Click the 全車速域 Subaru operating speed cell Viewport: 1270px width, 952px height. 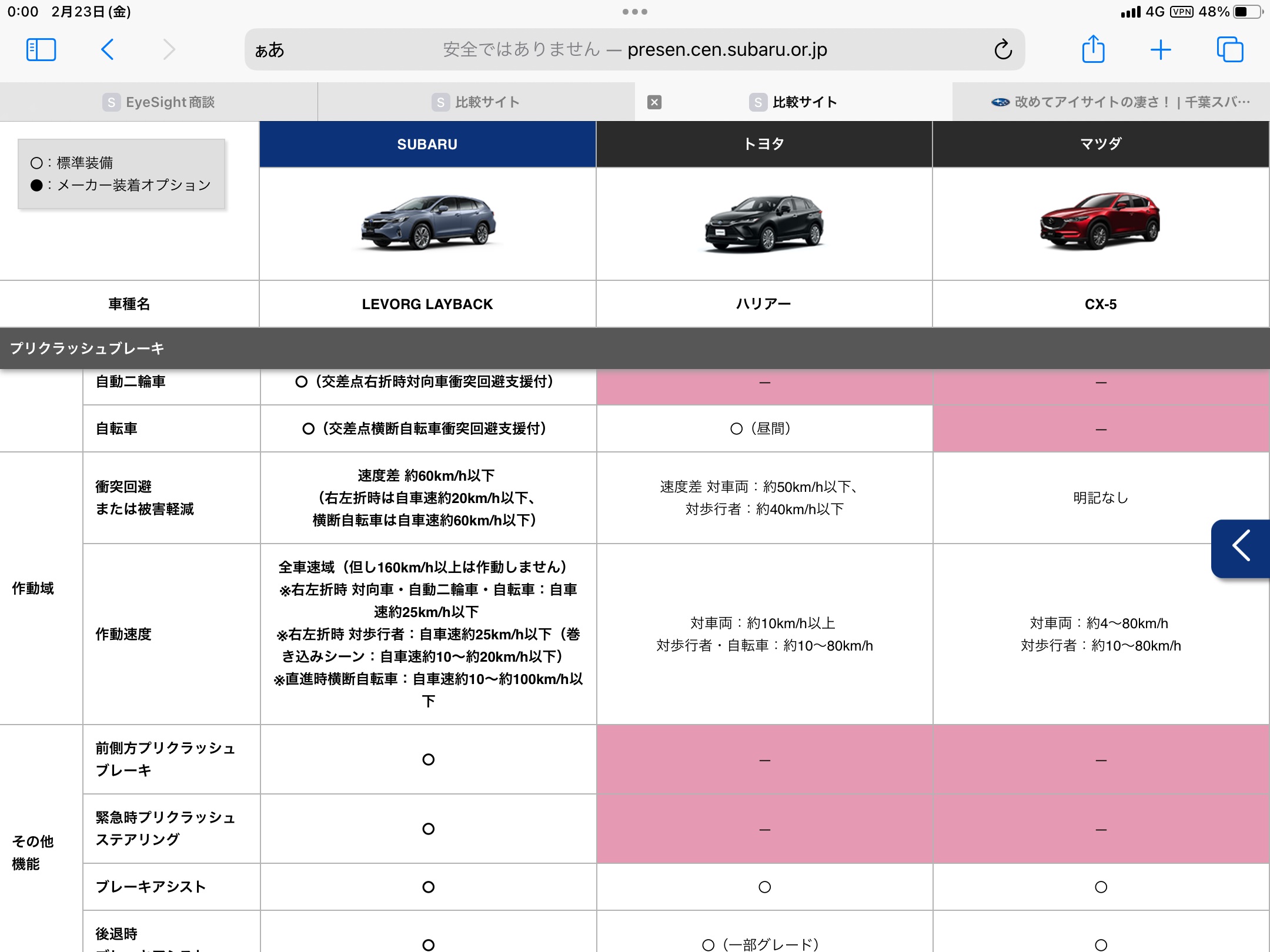tap(428, 634)
